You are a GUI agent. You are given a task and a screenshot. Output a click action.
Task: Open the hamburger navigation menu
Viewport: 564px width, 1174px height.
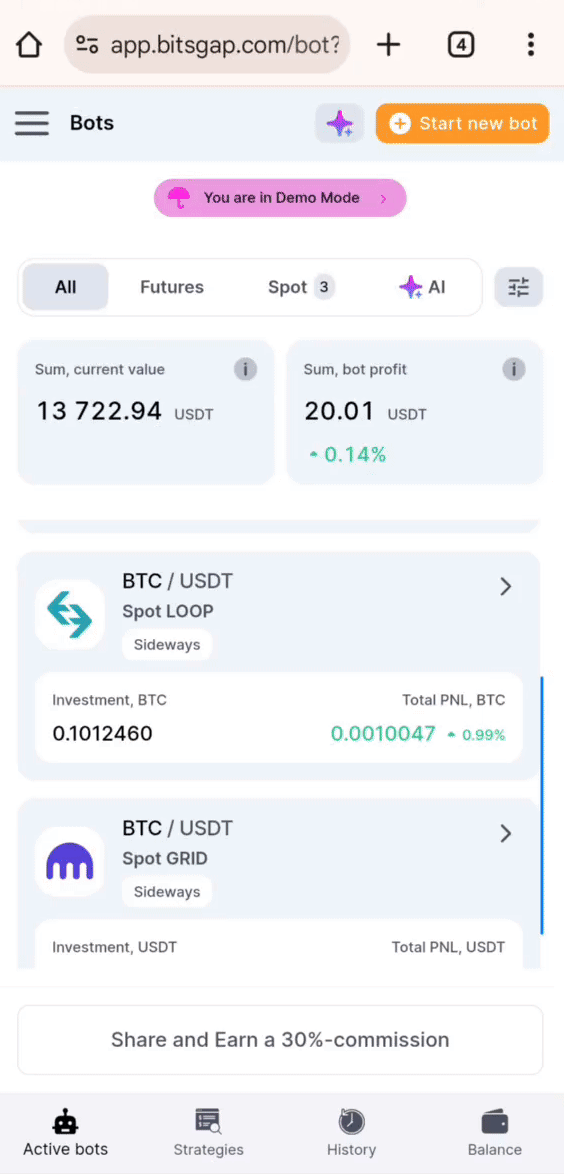coord(31,124)
